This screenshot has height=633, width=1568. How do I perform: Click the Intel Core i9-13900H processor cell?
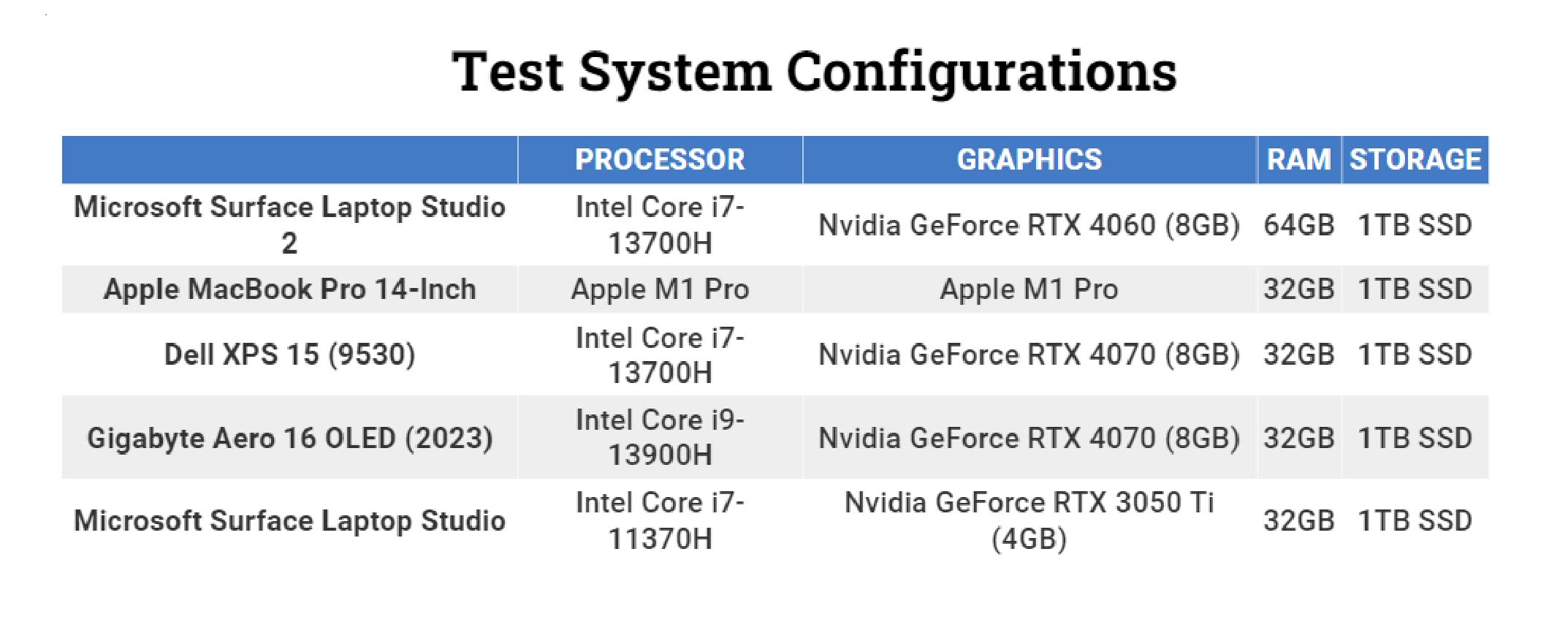[x=660, y=437]
